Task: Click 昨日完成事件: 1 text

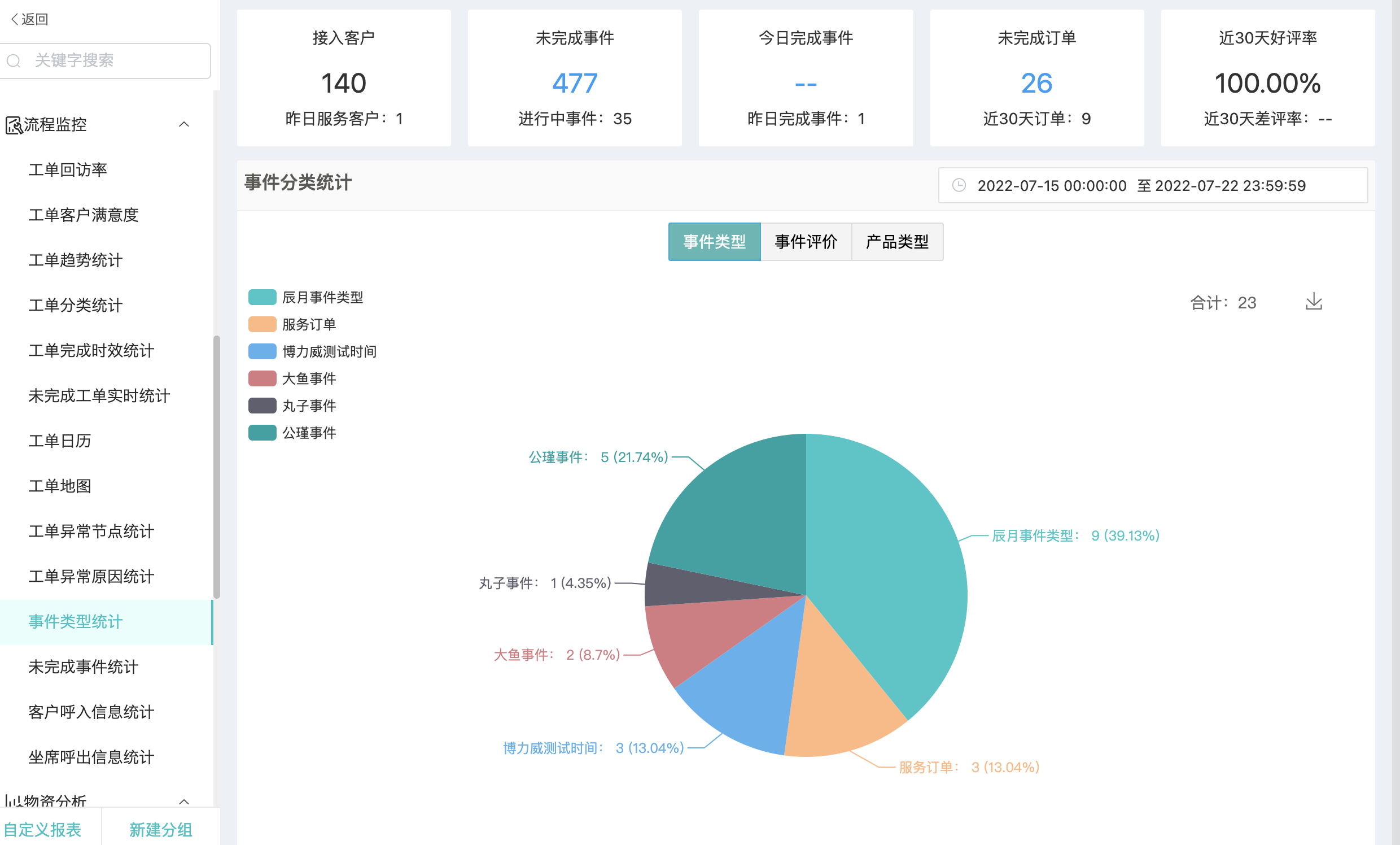Action: click(x=806, y=119)
